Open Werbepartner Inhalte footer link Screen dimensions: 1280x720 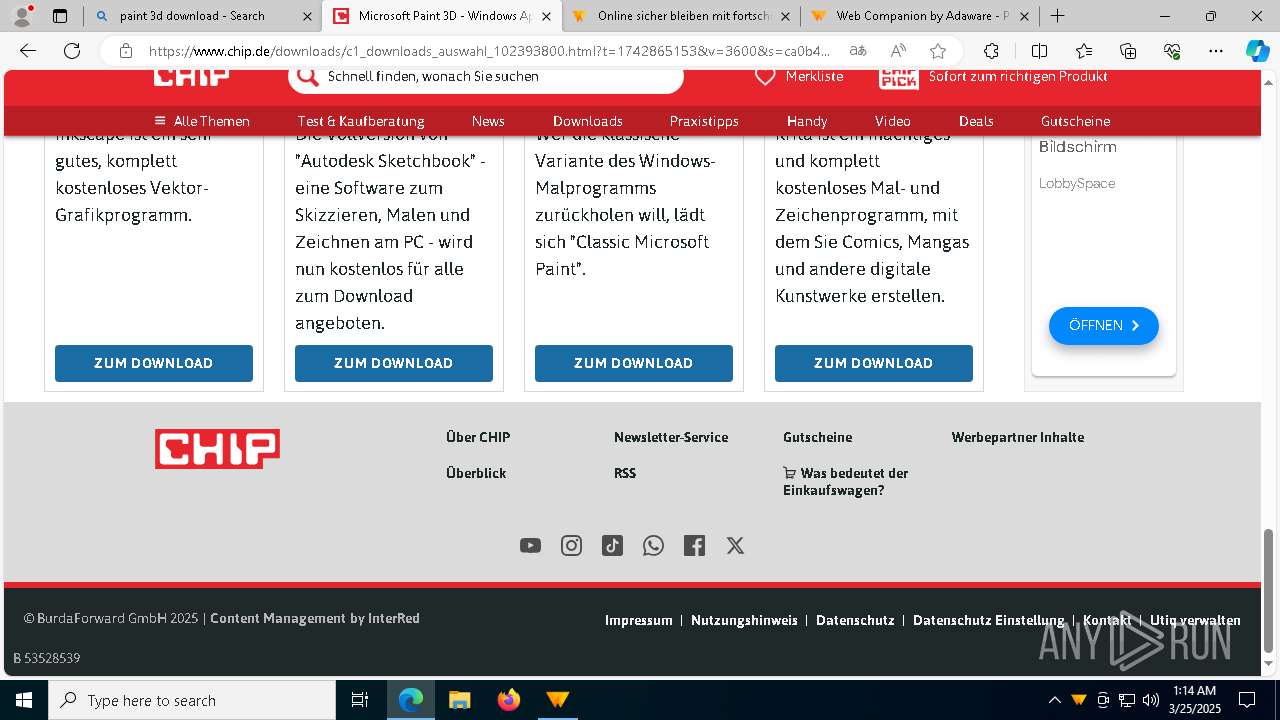pyautogui.click(x=1018, y=437)
